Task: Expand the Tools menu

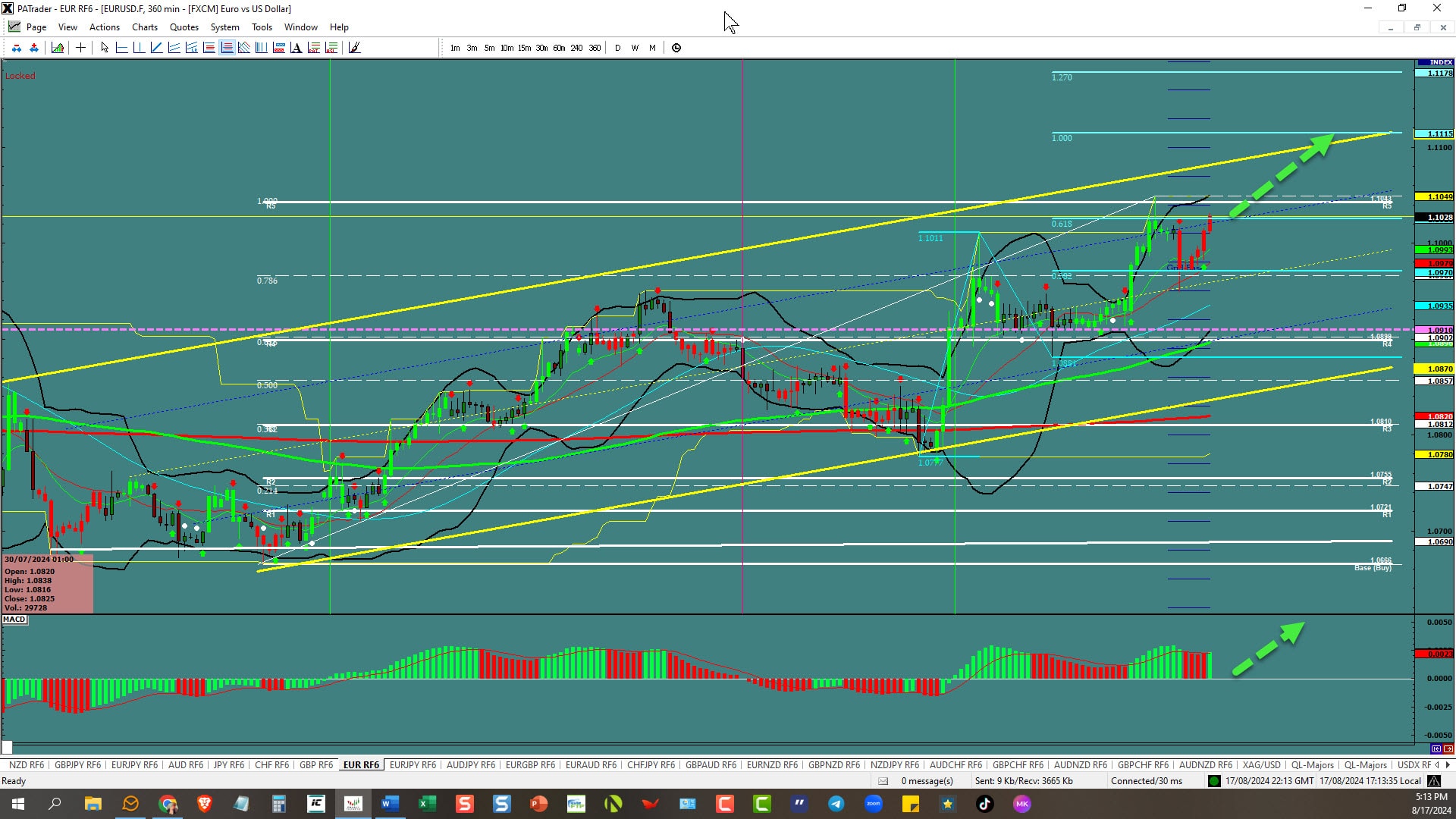Action: coord(262,27)
